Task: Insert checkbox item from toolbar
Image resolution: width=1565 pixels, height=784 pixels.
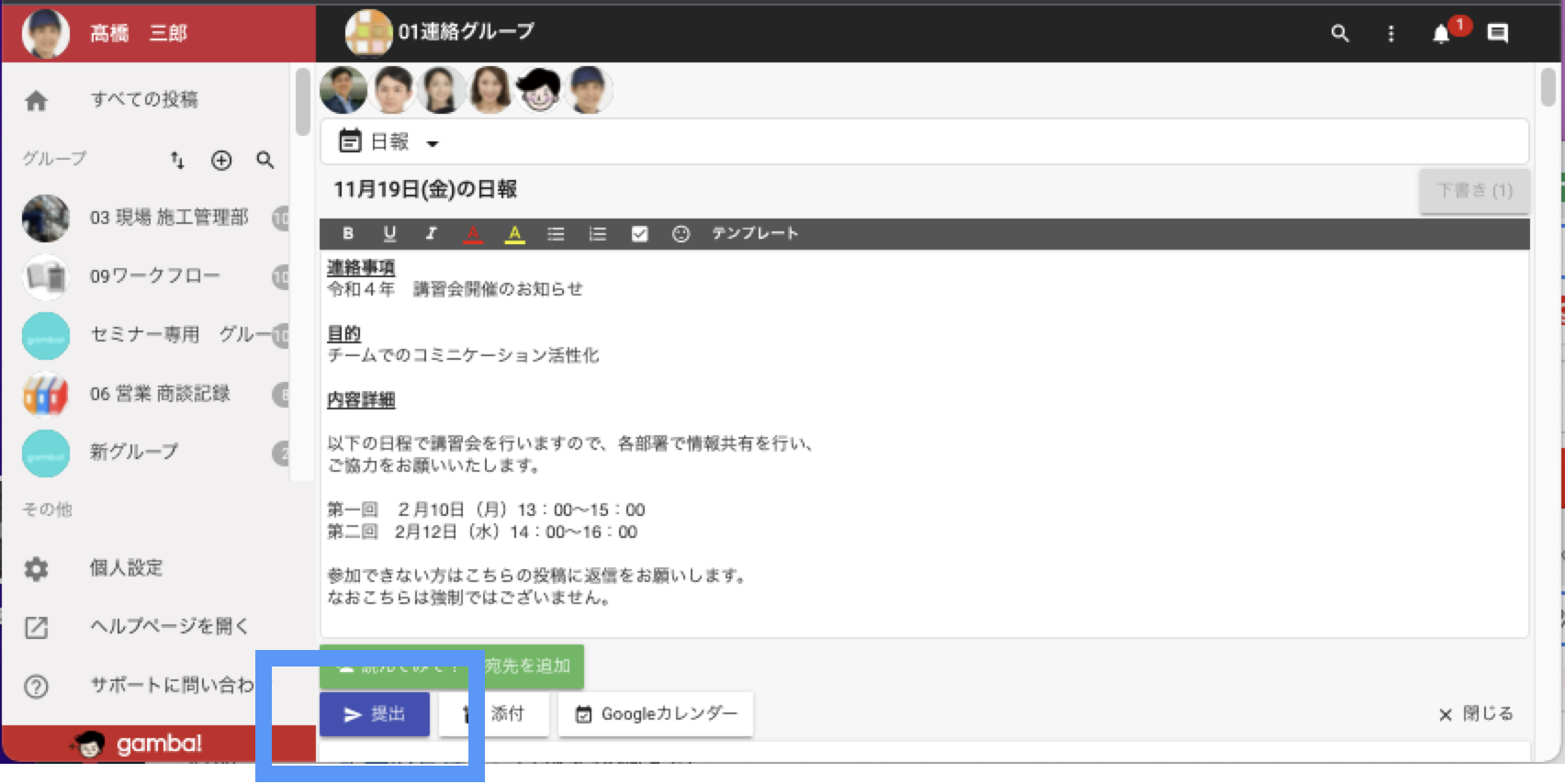Action: (x=639, y=234)
